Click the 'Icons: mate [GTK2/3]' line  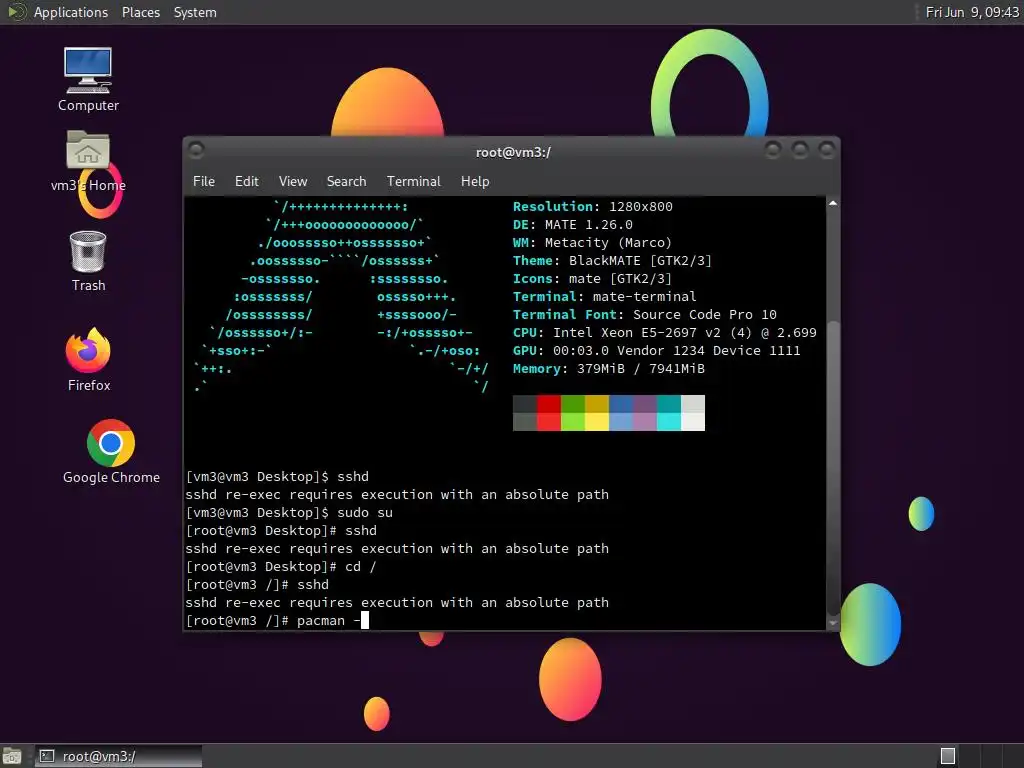click(x=592, y=279)
